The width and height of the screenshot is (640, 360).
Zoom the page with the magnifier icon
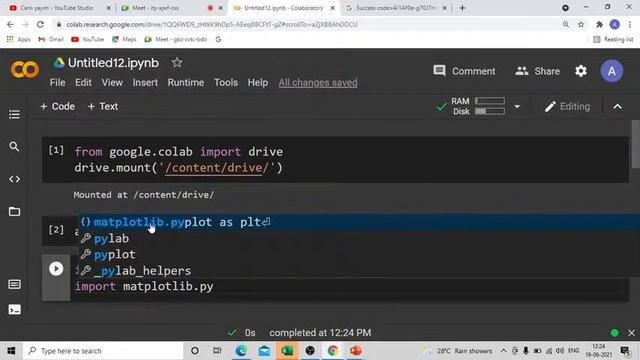[566, 24]
